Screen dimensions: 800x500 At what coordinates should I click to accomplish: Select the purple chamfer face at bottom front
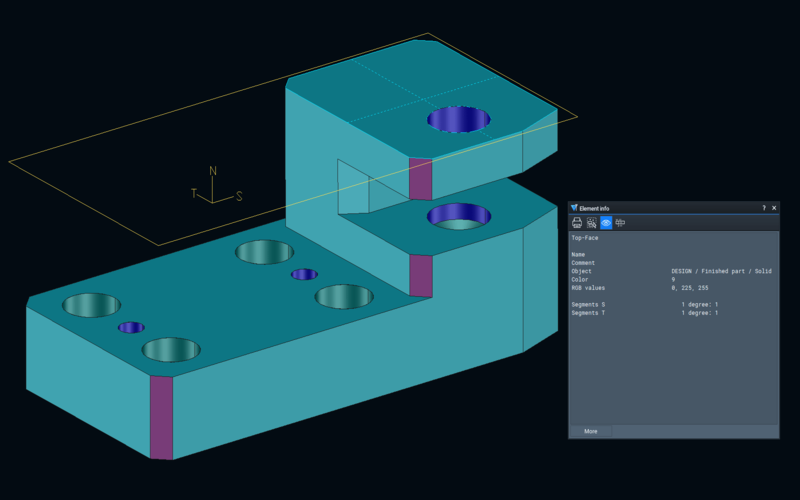coord(161,417)
